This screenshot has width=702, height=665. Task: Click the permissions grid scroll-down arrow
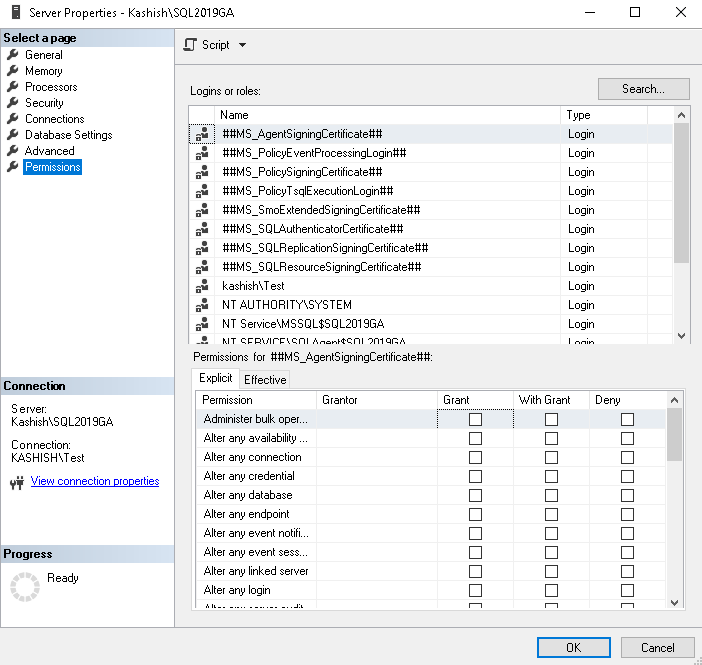(x=674, y=602)
